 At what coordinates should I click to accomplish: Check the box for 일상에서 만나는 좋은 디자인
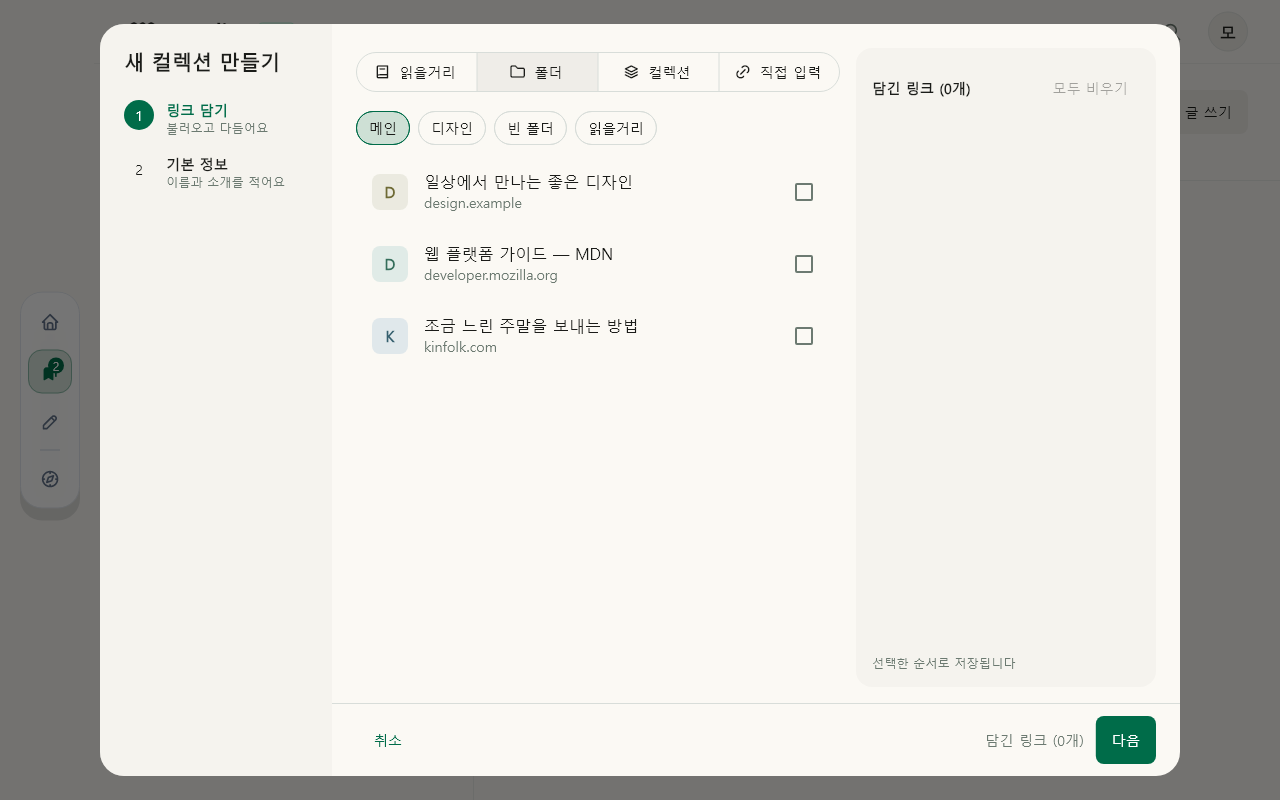804,192
